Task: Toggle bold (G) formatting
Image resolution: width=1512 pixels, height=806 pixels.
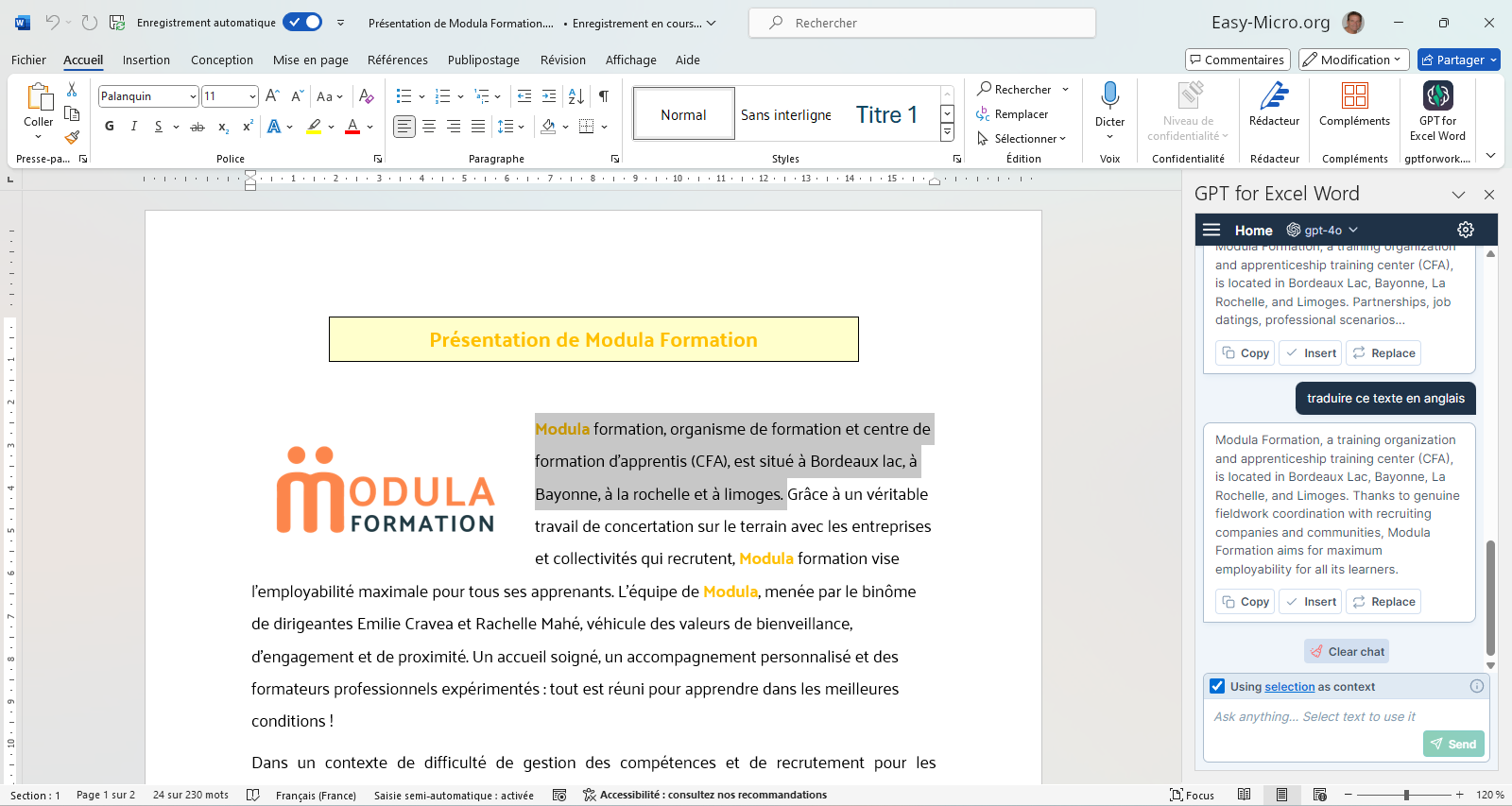Action: click(110, 127)
